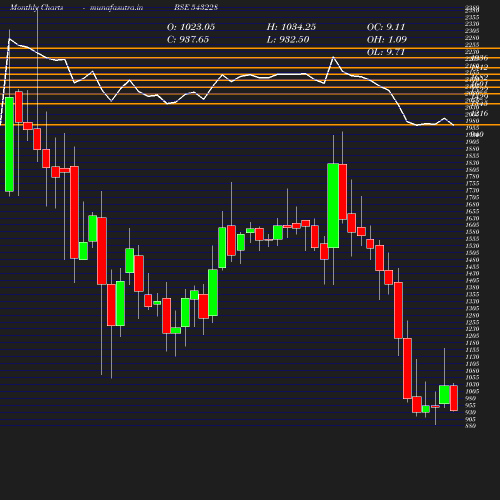Click the open value 'O: 1023.05'
This screenshot has height=500, width=500.
coord(191,27)
